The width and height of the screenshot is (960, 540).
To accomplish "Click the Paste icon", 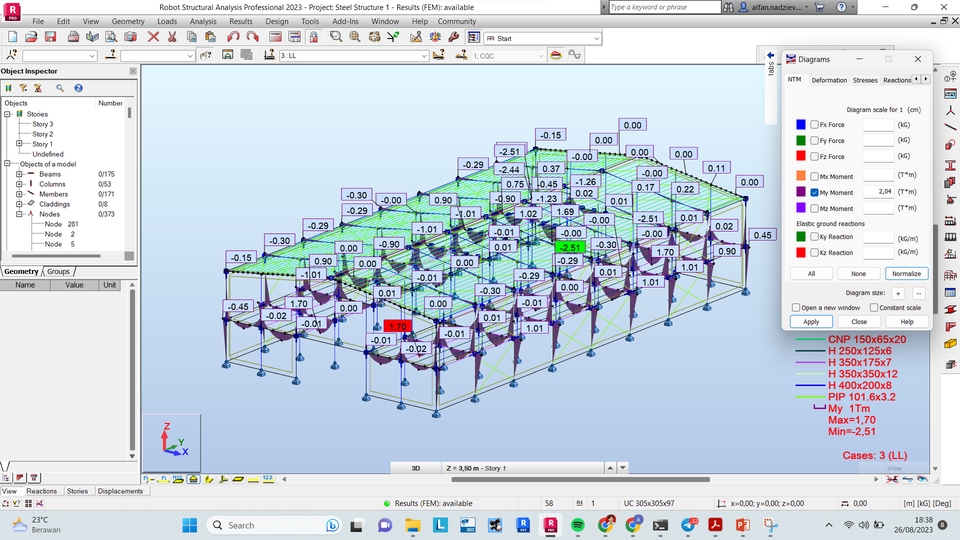I will tap(210, 37).
